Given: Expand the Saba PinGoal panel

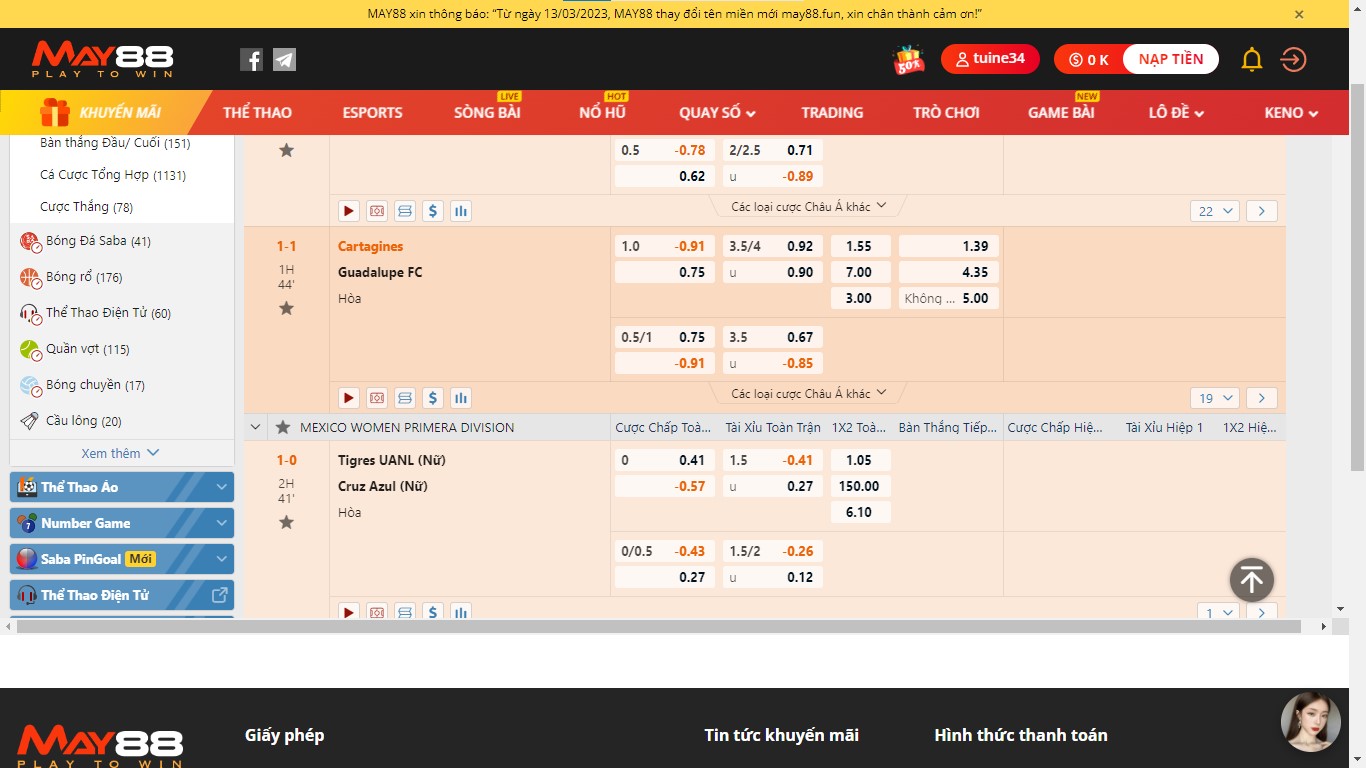Looking at the screenshot, I should [x=122, y=559].
